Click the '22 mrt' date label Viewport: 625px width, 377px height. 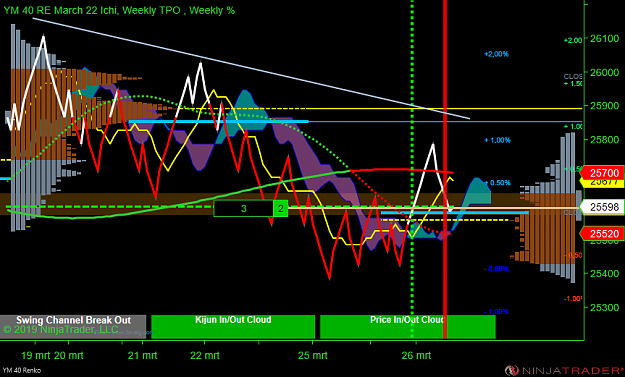(x=204, y=355)
